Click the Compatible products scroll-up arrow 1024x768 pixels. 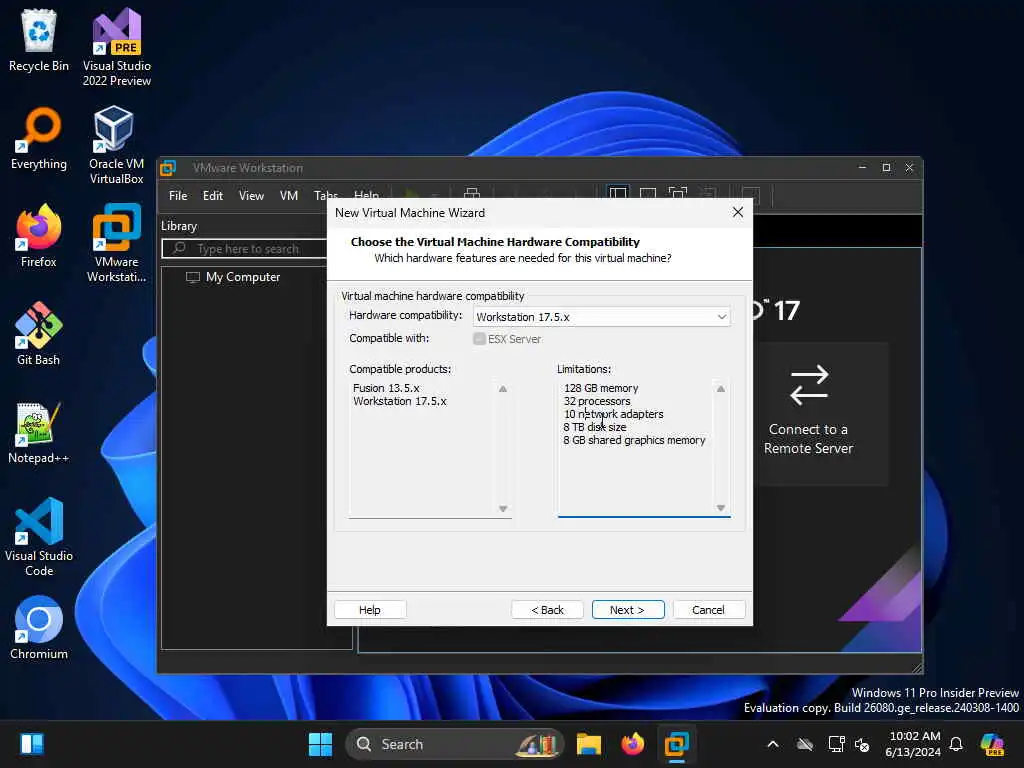tap(503, 389)
